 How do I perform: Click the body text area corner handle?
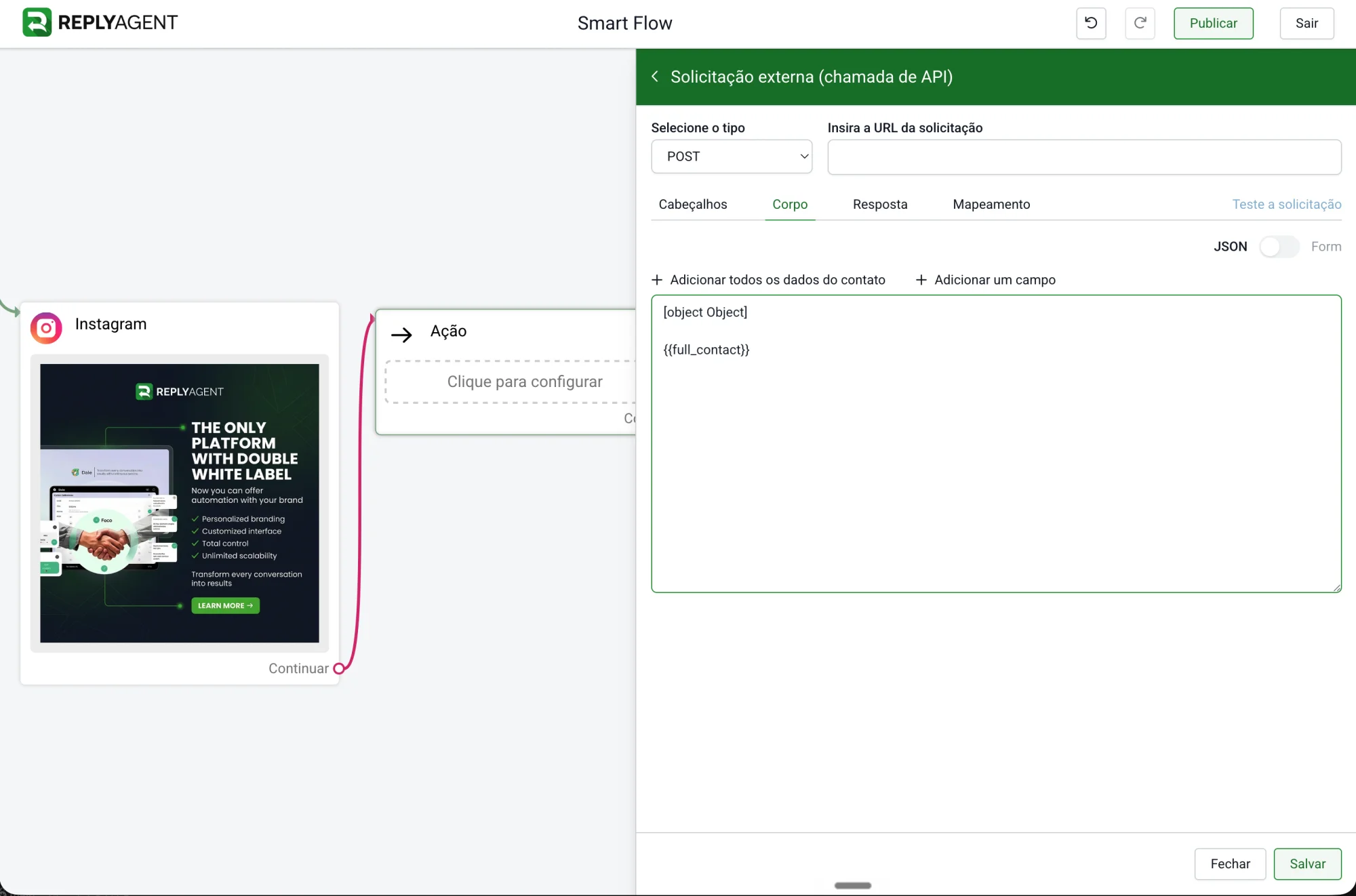click(x=1336, y=588)
